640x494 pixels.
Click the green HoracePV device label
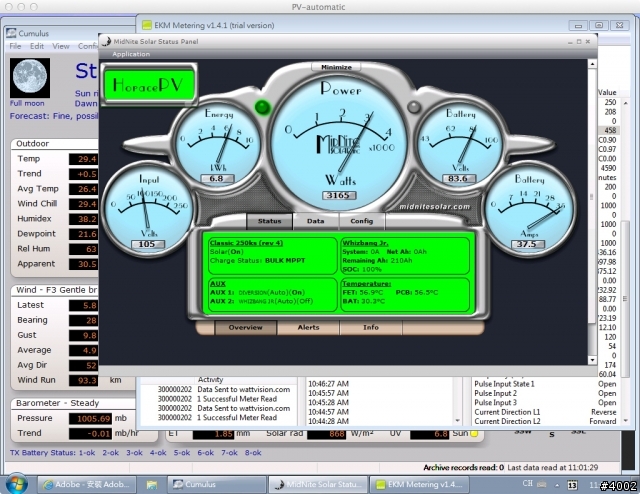point(149,85)
